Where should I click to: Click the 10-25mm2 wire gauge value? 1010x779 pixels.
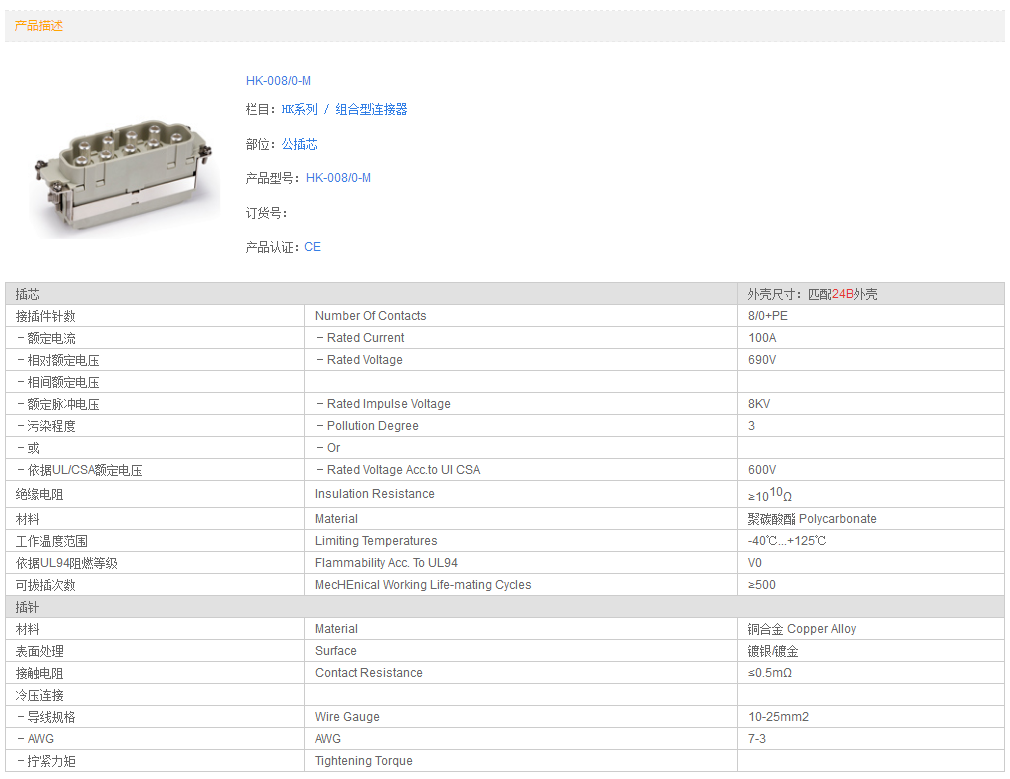[x=778, y=717]
